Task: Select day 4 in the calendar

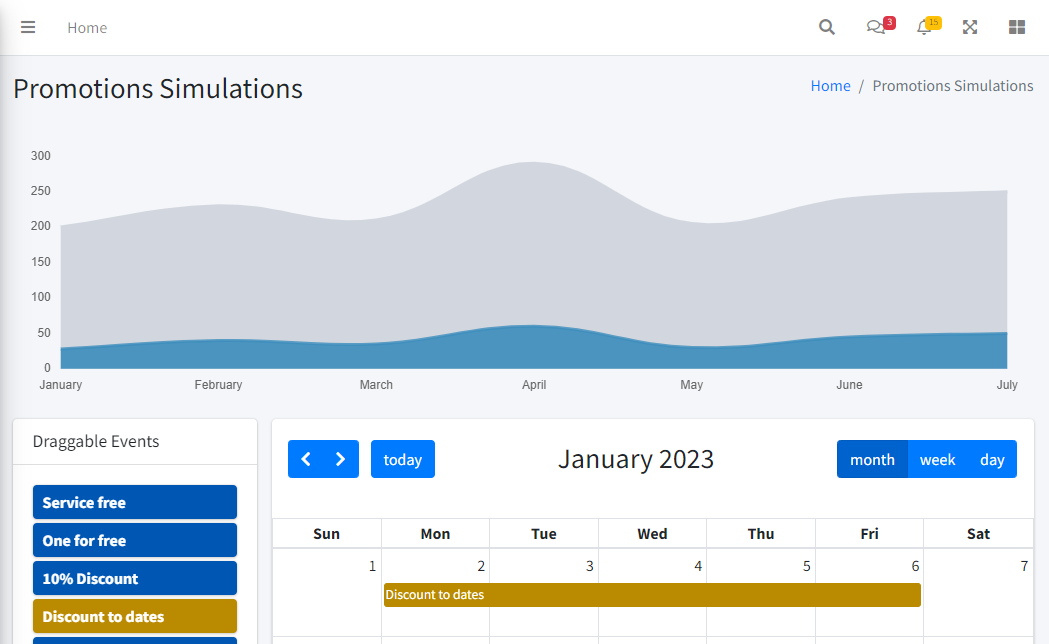Action: pyautogui.click(x=698, y=566)
